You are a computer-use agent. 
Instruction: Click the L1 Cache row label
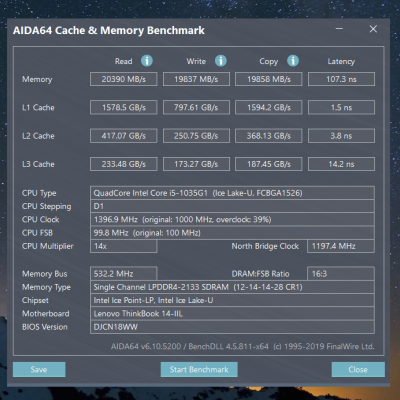(x=38, y=108)
